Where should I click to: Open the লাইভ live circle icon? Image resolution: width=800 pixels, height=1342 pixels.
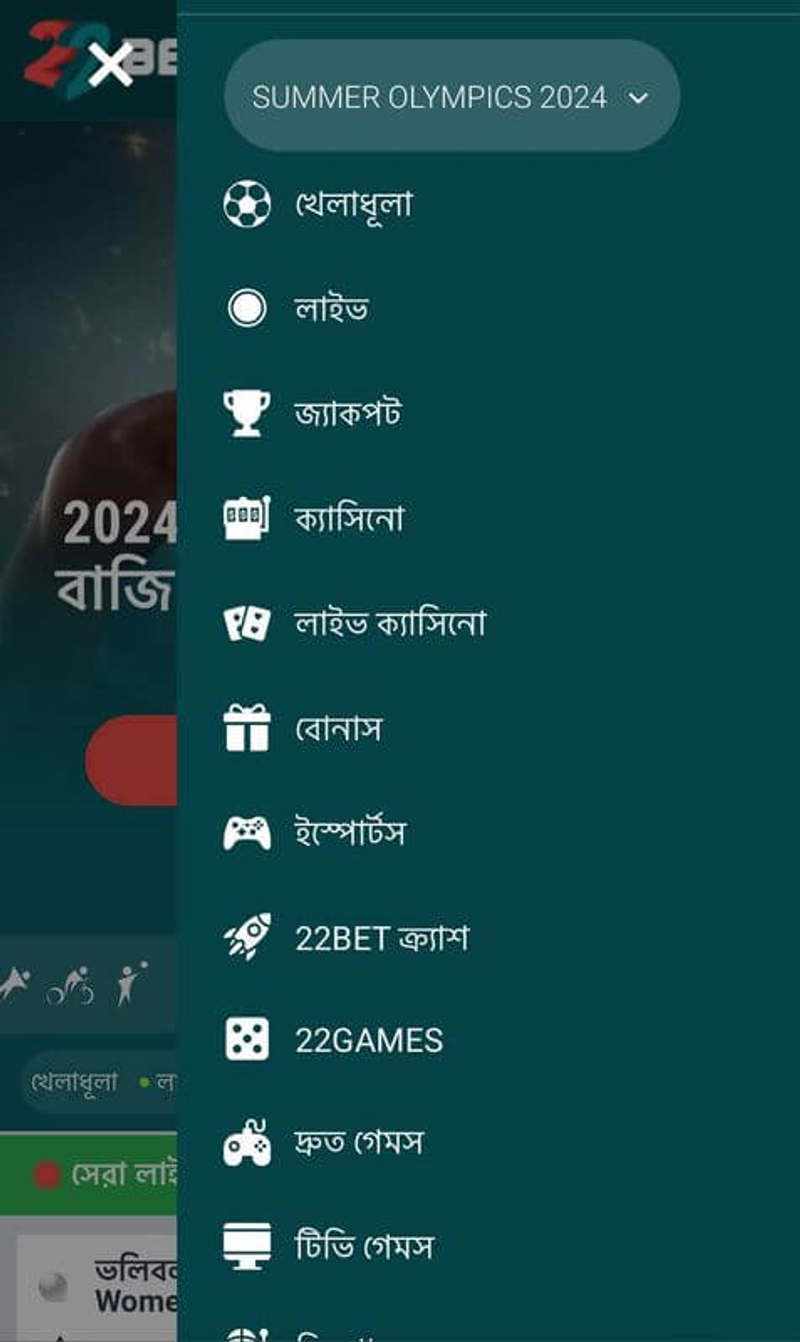click(x=246, y=308)
